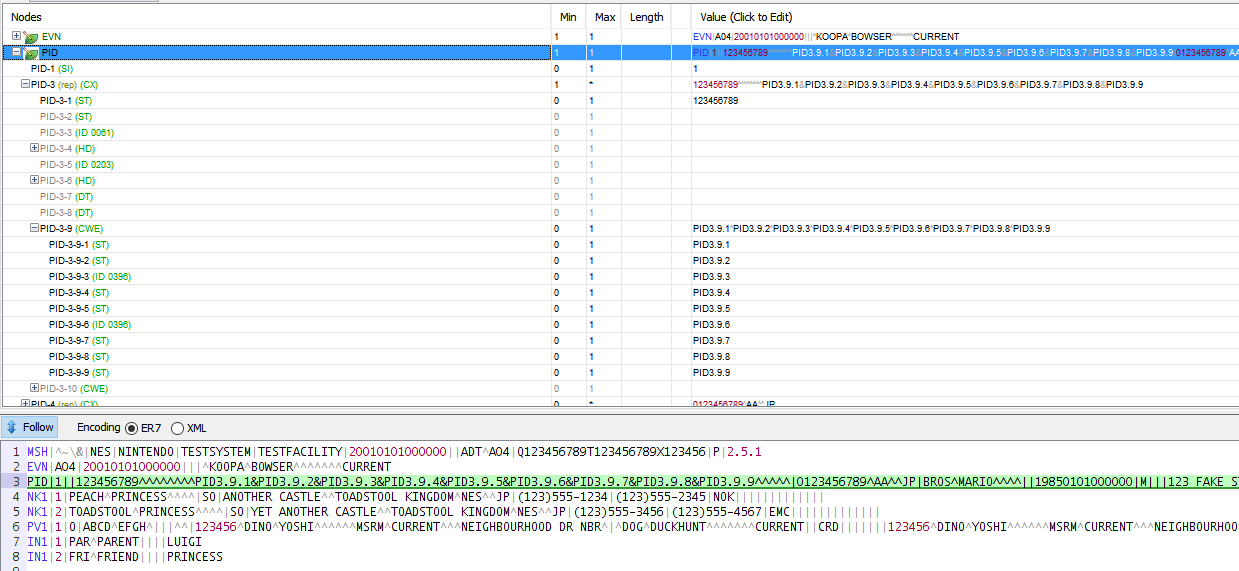Click the MSH line in message editor

[394, 451]
